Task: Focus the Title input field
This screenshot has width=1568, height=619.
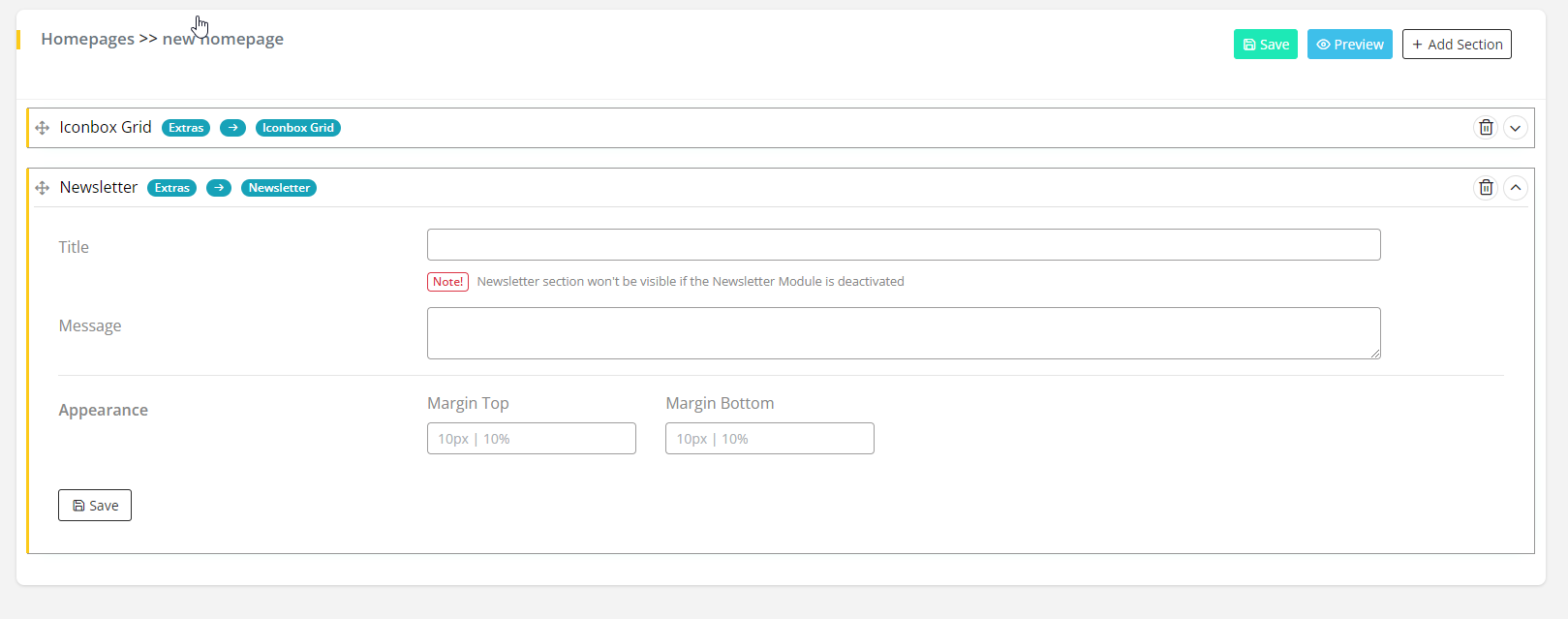Action: tap(903, 245)
